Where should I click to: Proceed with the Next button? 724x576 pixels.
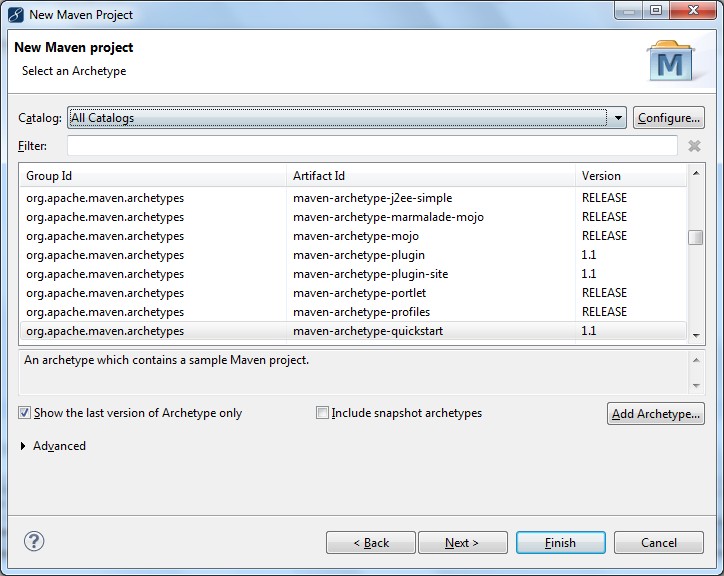pyautogui.click(x=463, y=542)
